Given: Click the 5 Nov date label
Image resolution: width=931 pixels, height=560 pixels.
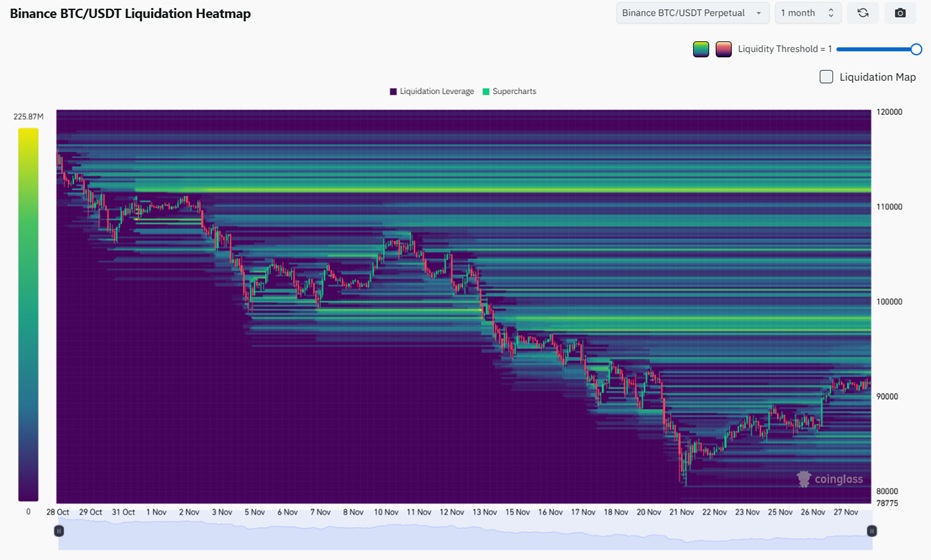Looking at the screenshot, I should click(x=255, y=512).
